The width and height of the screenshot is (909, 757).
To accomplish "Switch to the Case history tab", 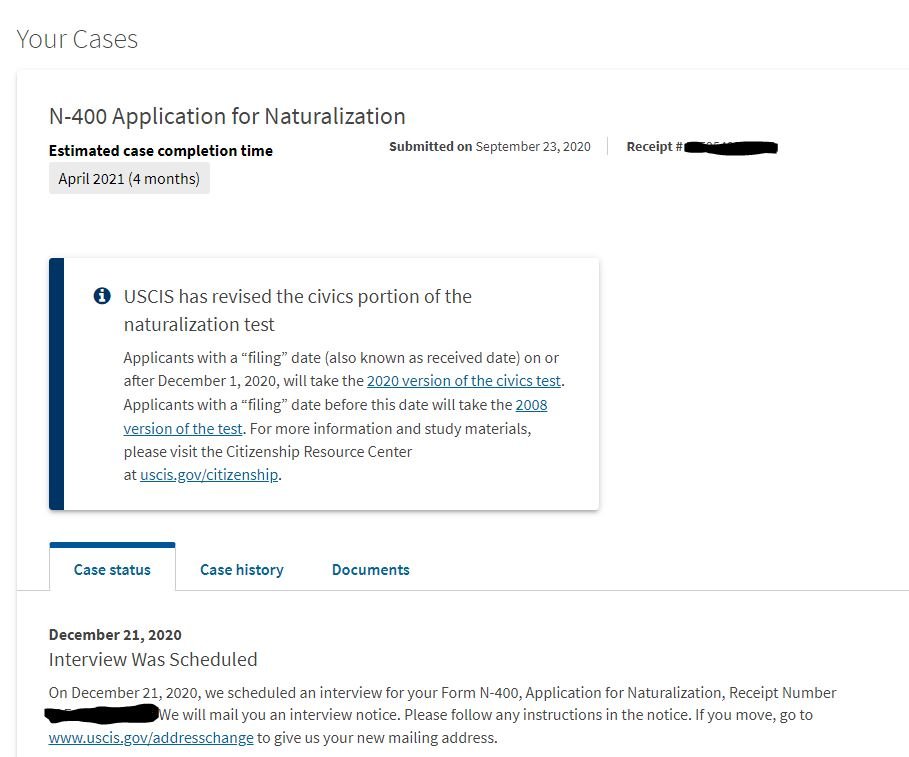I will (x=241, y=569).
